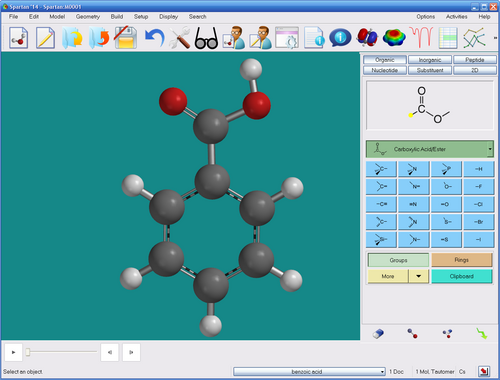Click the green Minimize energy zigzag icon
500x380 pixels.
tap(482, 333)
